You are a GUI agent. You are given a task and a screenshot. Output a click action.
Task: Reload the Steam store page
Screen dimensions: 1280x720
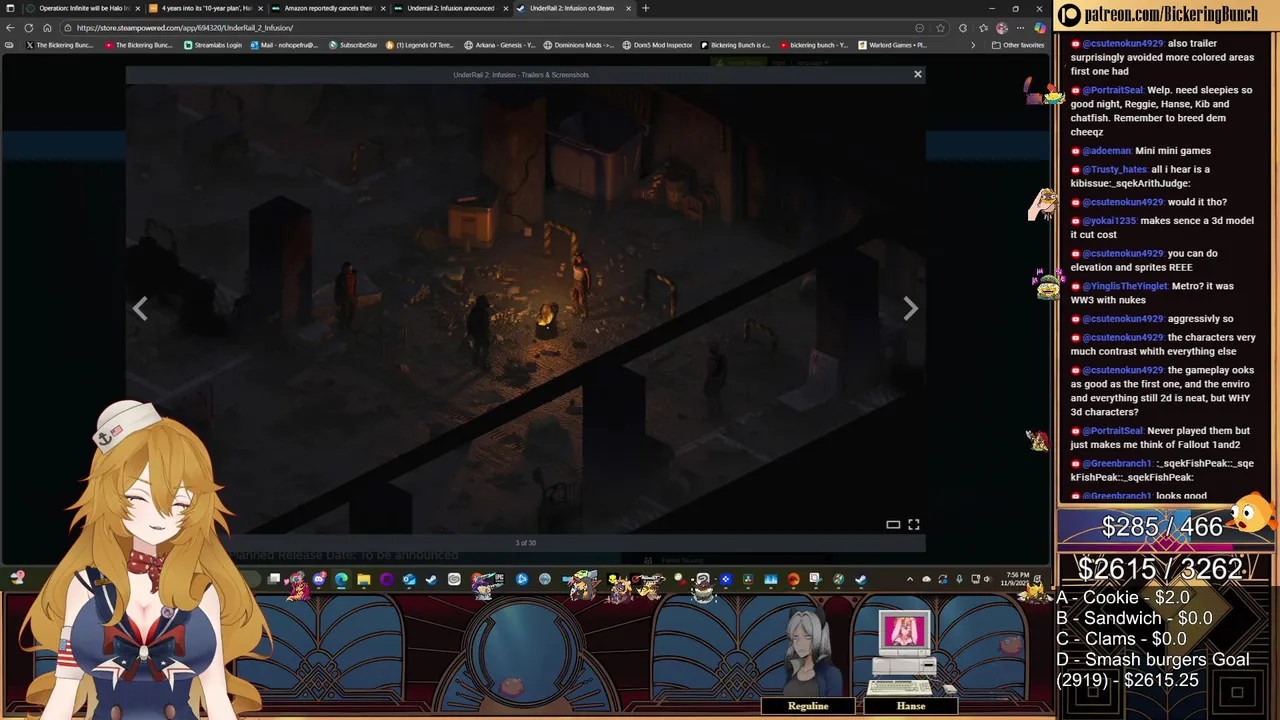[29, 28]
